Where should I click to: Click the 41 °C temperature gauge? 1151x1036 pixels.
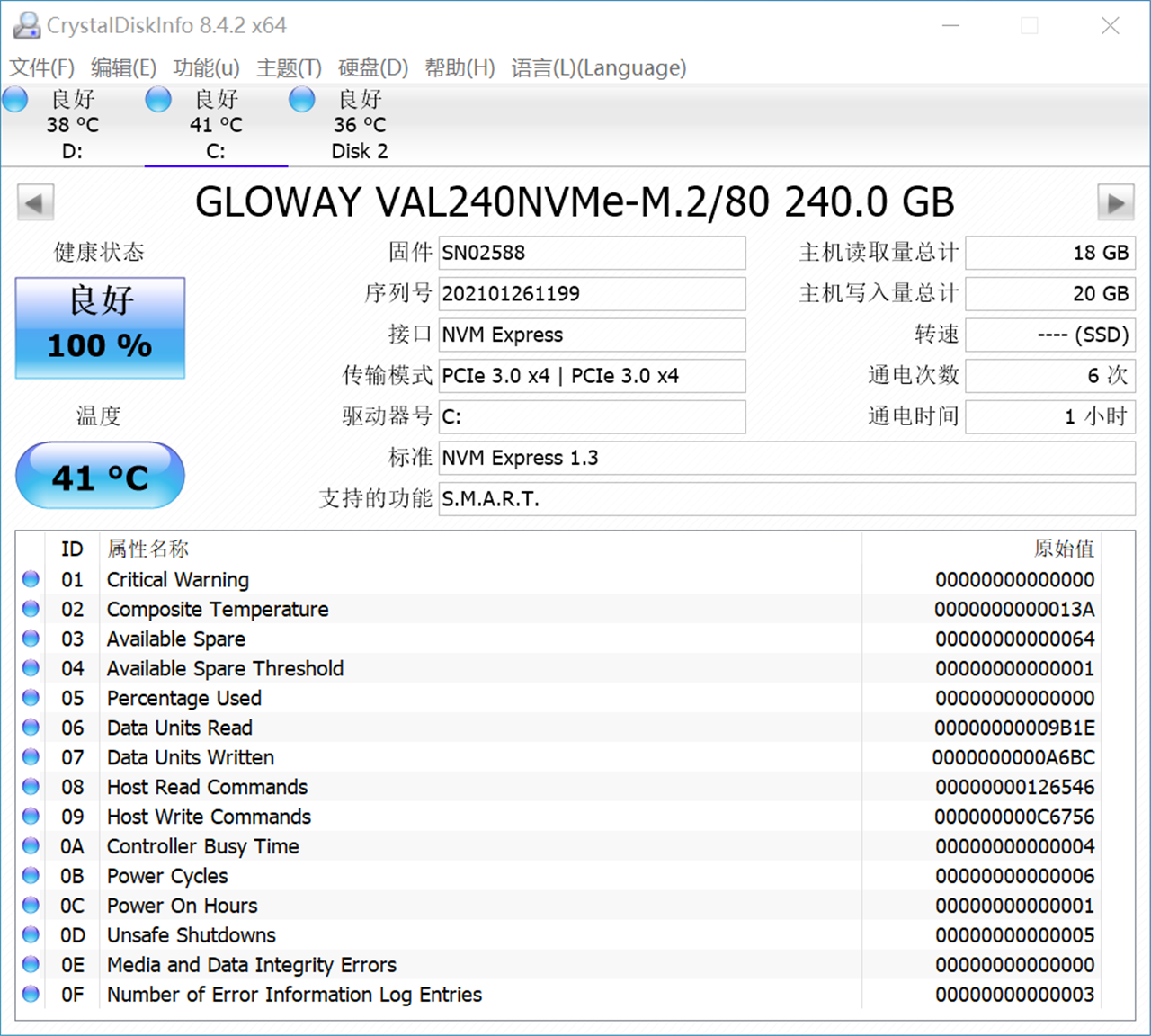[x=99, y=476]
